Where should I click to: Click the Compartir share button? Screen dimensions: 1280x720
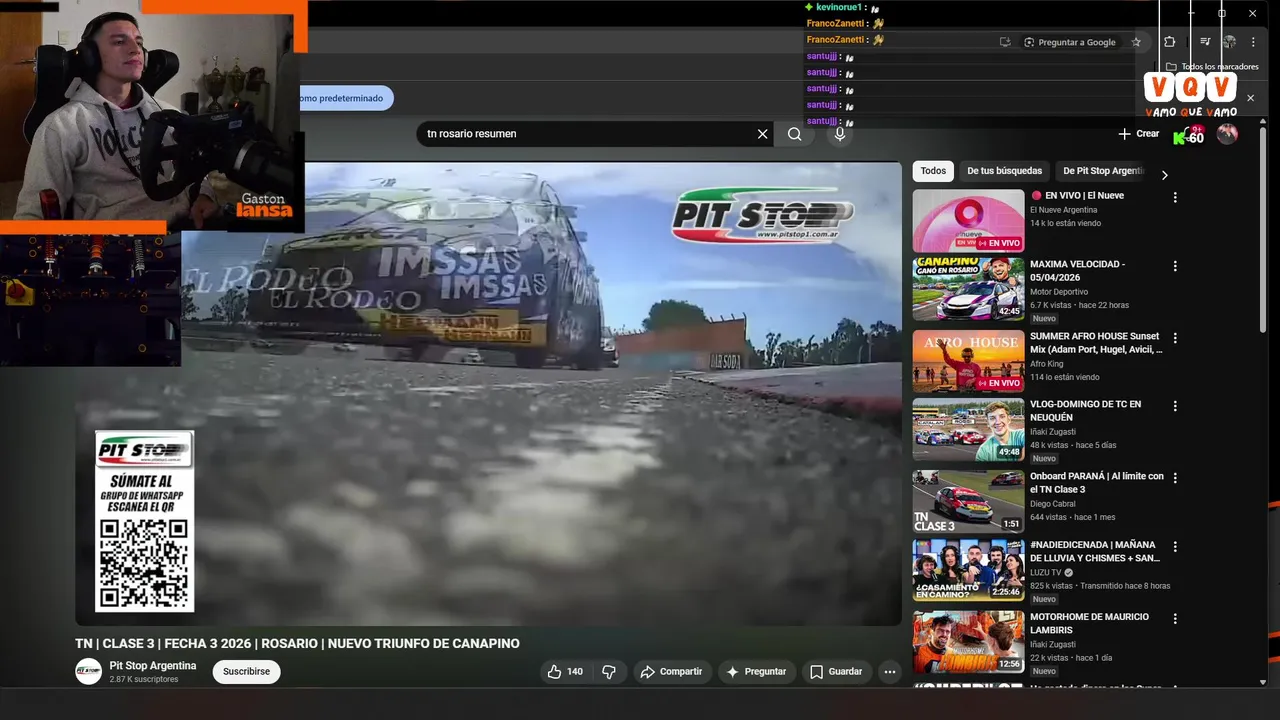[x=672, y=672]
